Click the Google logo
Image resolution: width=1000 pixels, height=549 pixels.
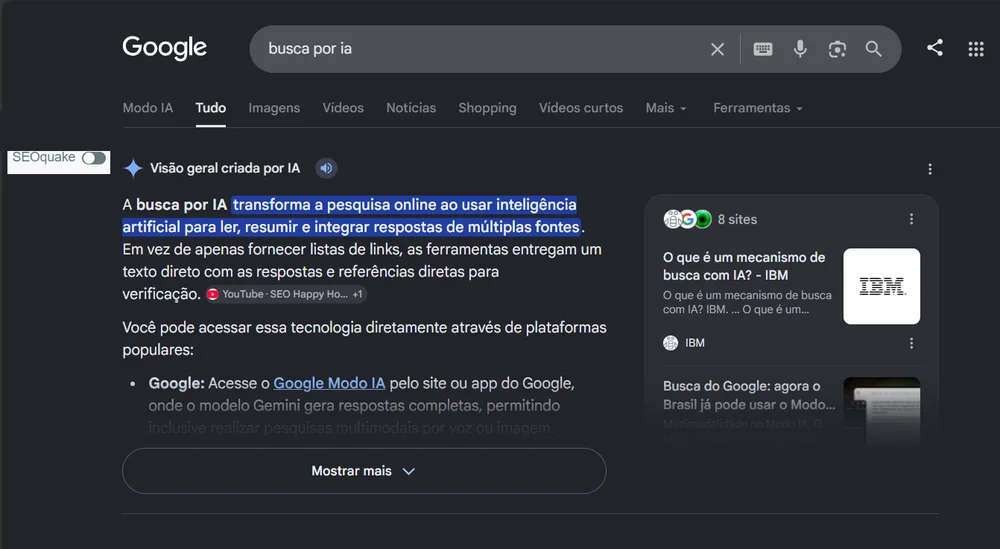[165, 48]
